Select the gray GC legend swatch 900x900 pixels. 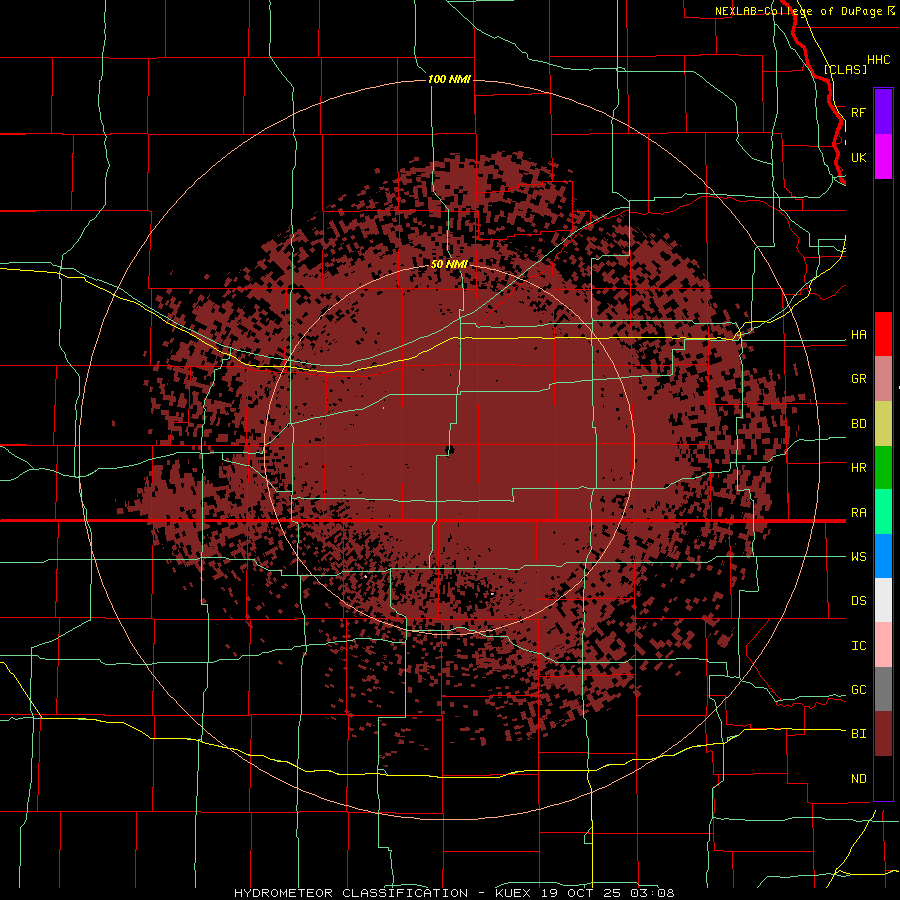[883, 689]
